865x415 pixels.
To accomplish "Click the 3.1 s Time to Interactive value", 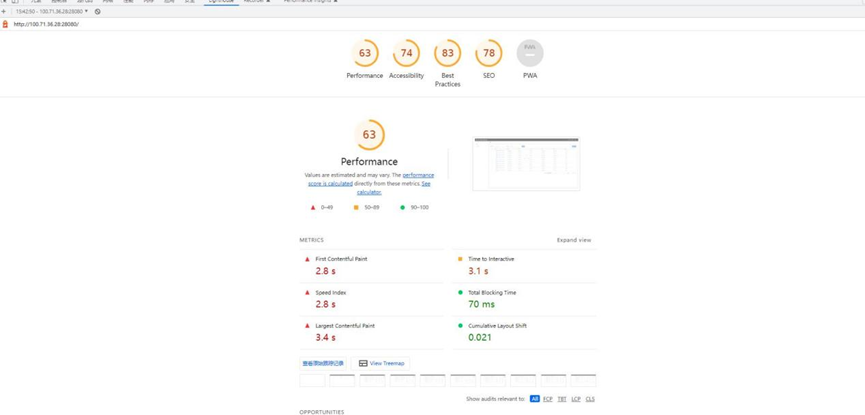I will point(478,271).
